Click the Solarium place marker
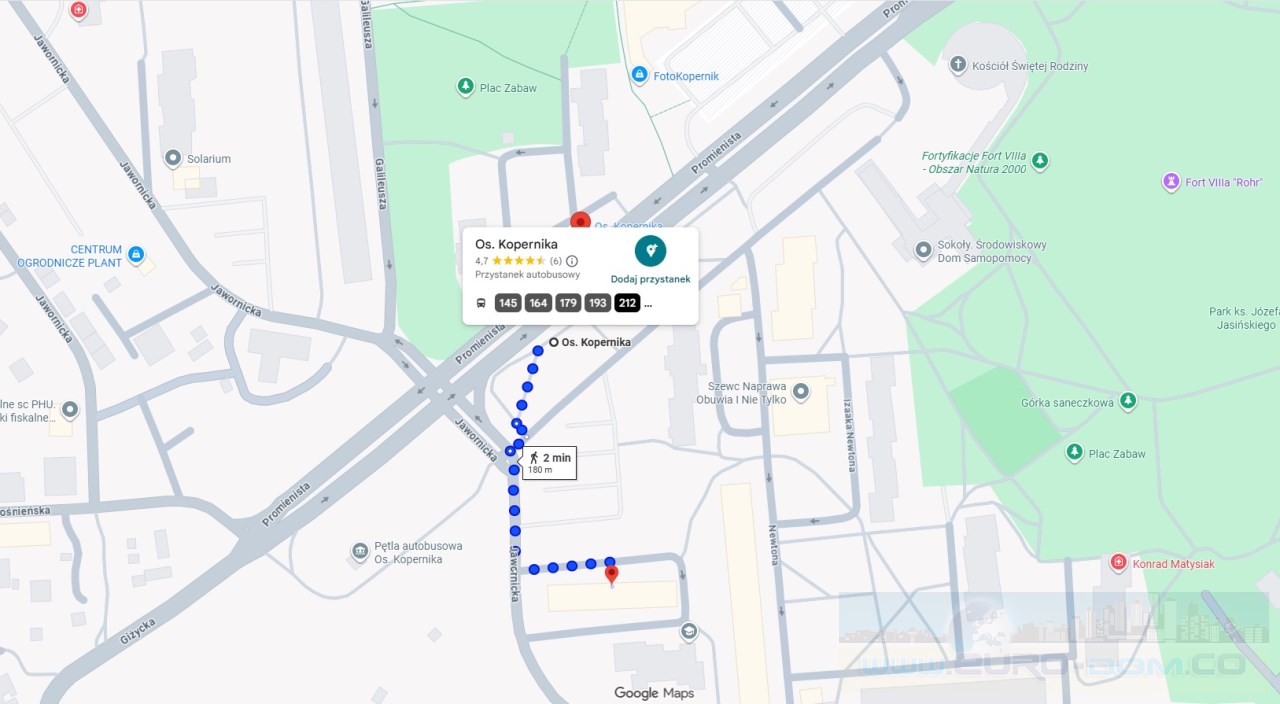The width and height of the screenshot is (1280, 704). click(x=173, y=158)
